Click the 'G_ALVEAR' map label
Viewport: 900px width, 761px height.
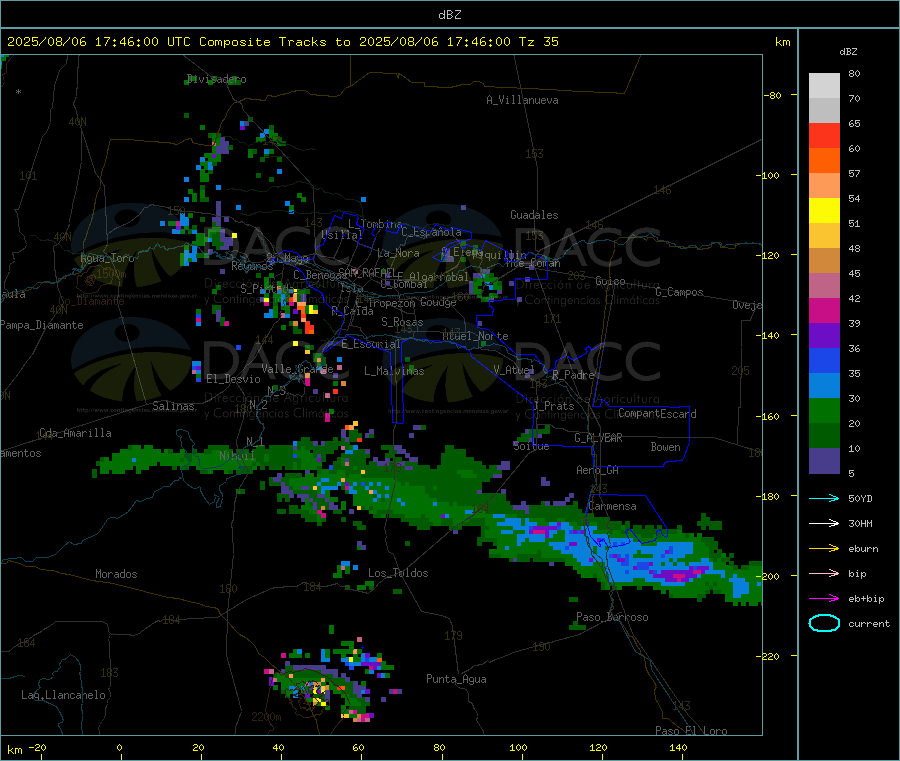coord(598,438)
